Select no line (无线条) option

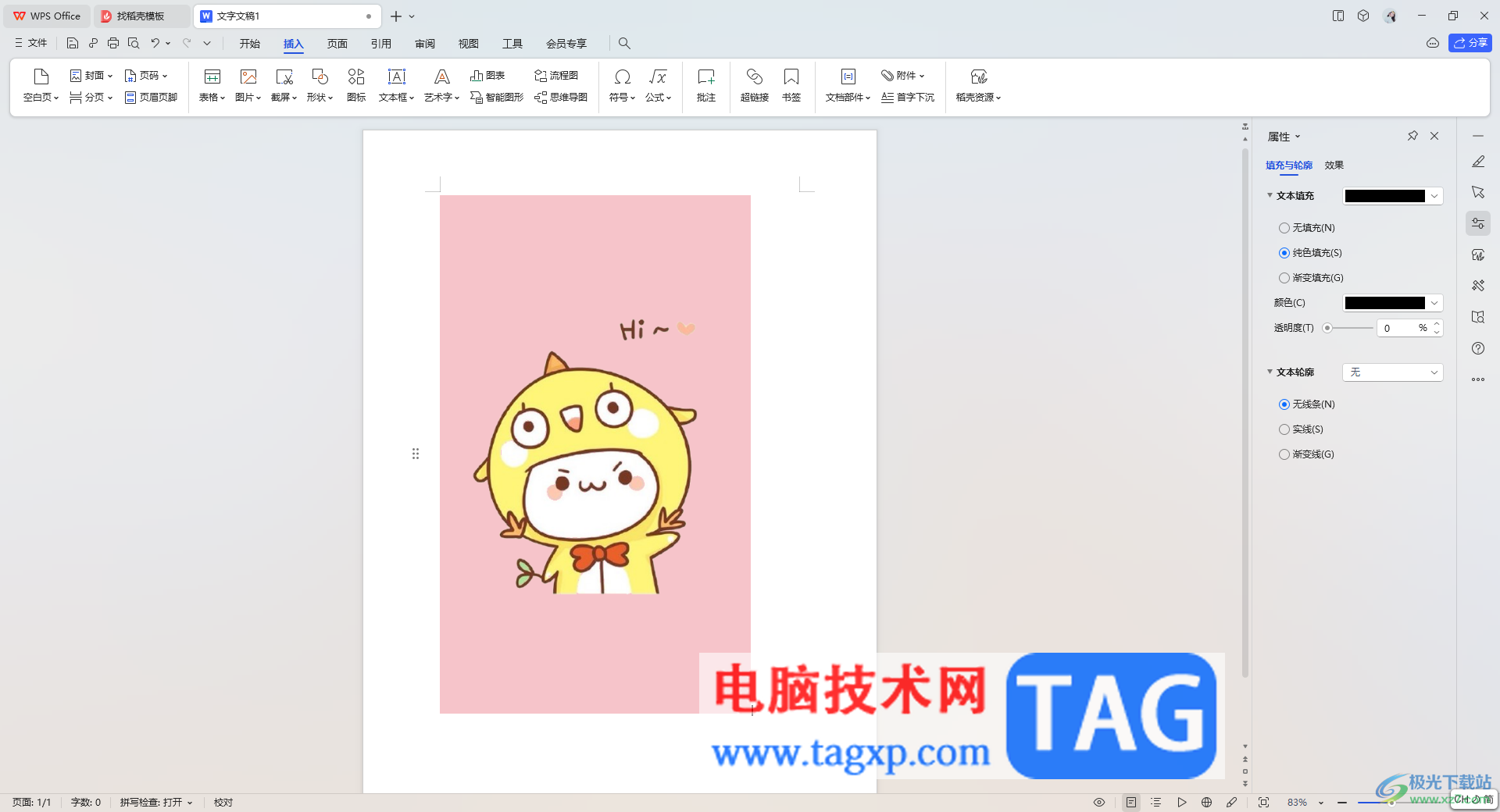point(1307,404)
